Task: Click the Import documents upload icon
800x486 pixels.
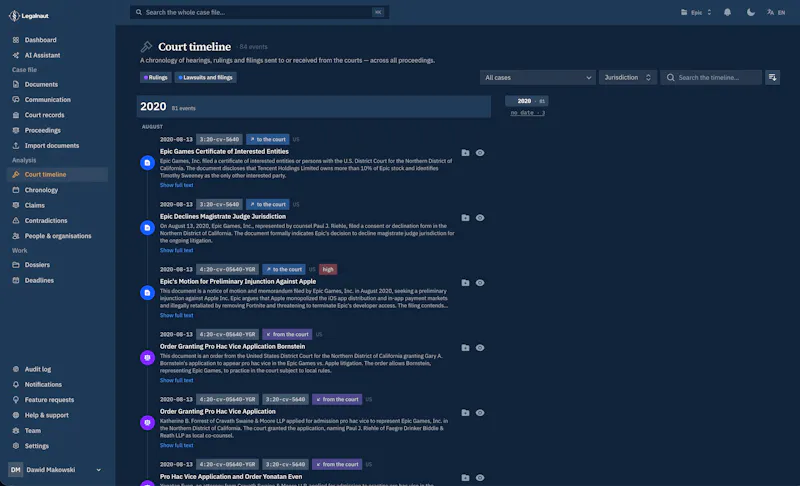Action: pyautogui.click(x=16, y=145)
